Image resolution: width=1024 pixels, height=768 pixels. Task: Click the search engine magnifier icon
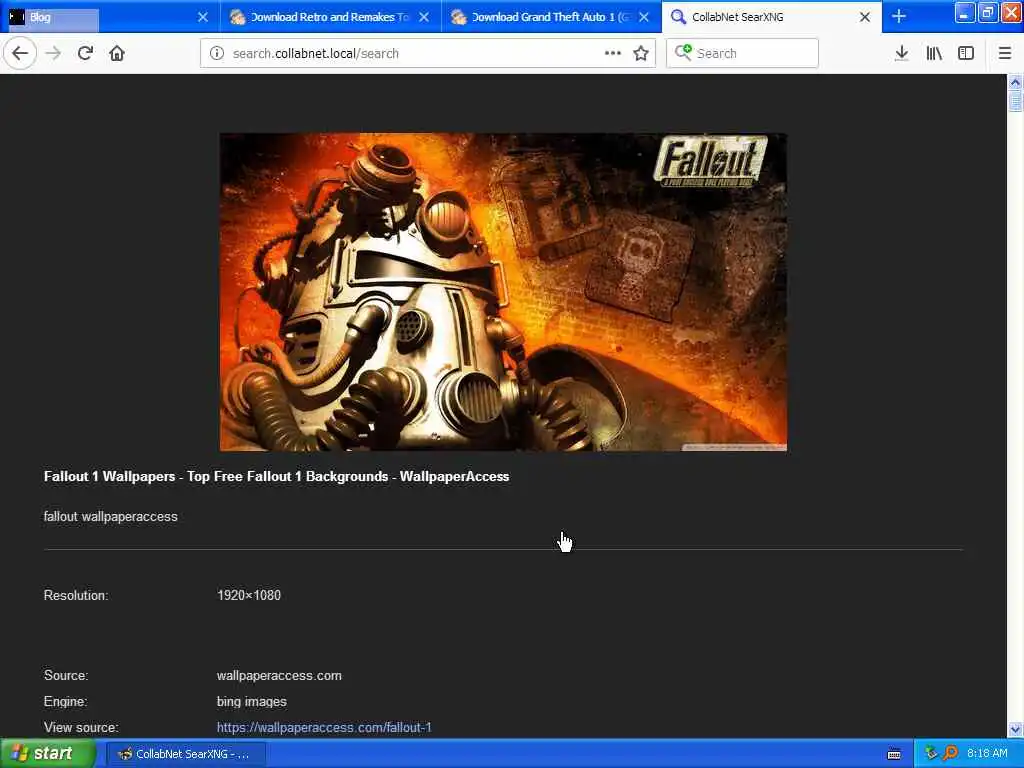(683, 52)
